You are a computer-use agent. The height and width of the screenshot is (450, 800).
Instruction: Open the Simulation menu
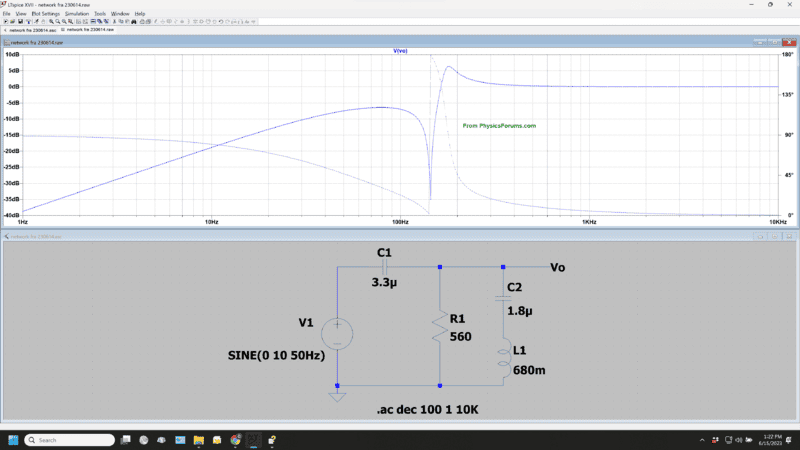77,13
